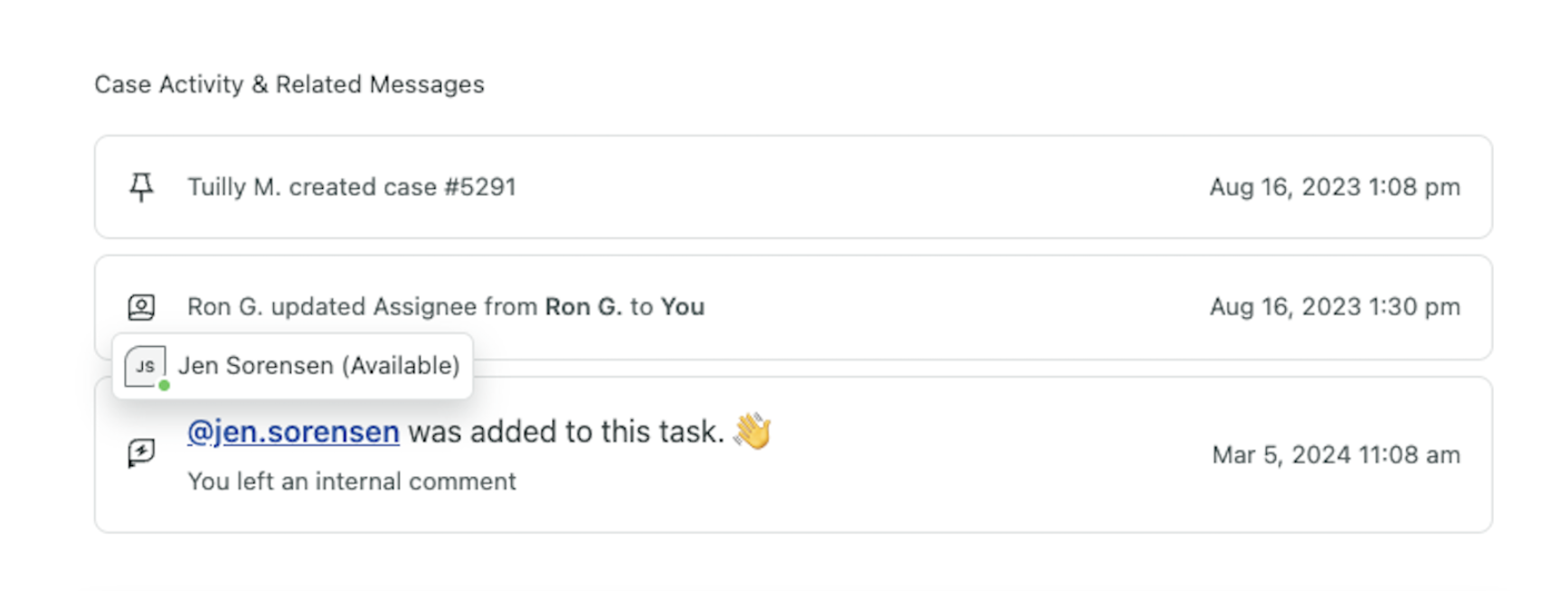Click the Jen Sorensen (Available) tooltip name
The image size is (1568, 591).
click(318, 365)
